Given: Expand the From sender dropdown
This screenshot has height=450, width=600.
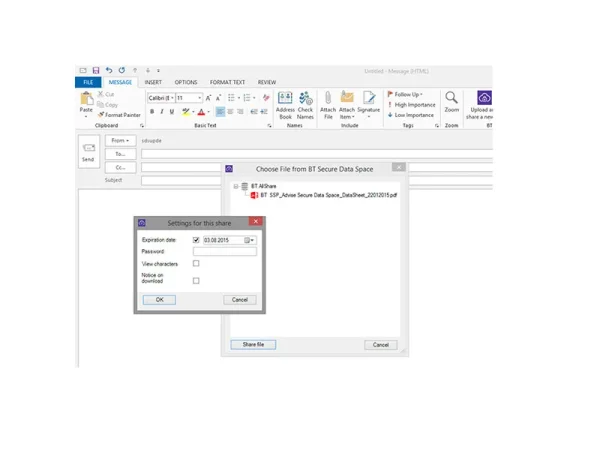Looking at the screenshot, I should [119, 141].
